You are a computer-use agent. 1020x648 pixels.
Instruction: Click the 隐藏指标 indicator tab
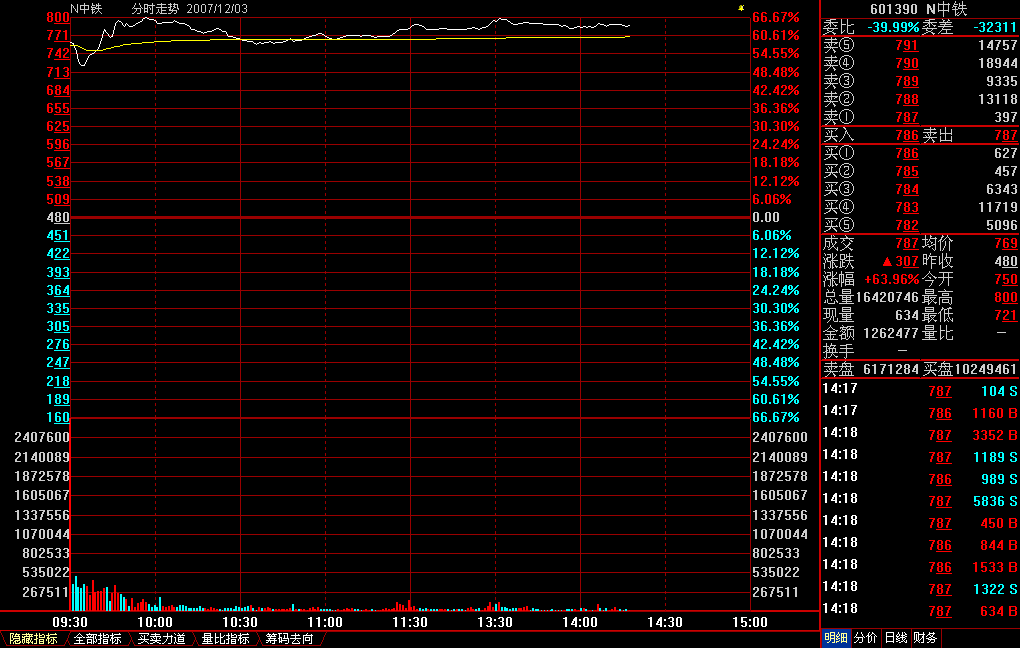click(x=32, y=639)
